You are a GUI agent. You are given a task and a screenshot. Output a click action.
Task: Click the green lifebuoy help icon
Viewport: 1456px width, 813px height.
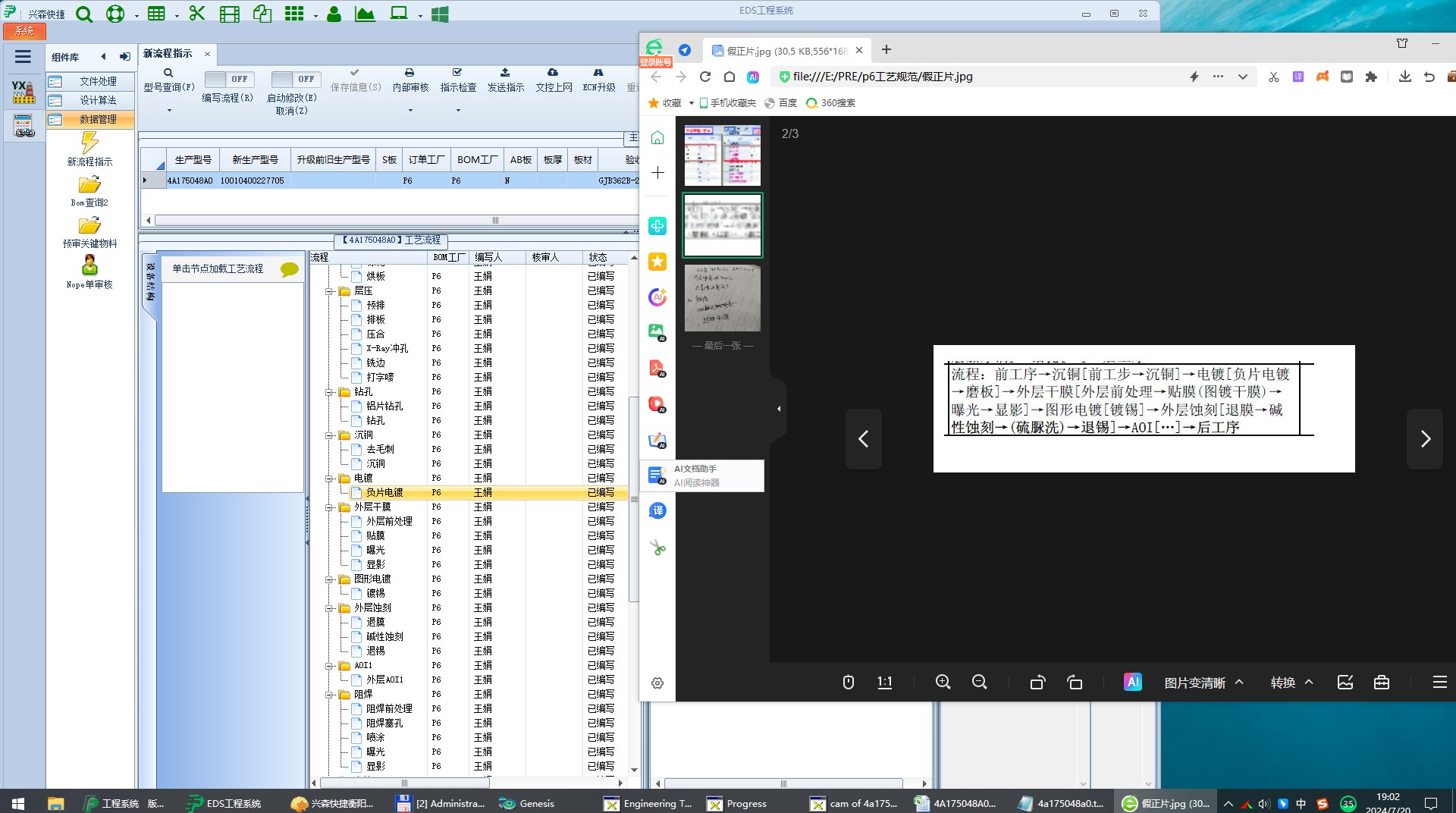(115, 14)
